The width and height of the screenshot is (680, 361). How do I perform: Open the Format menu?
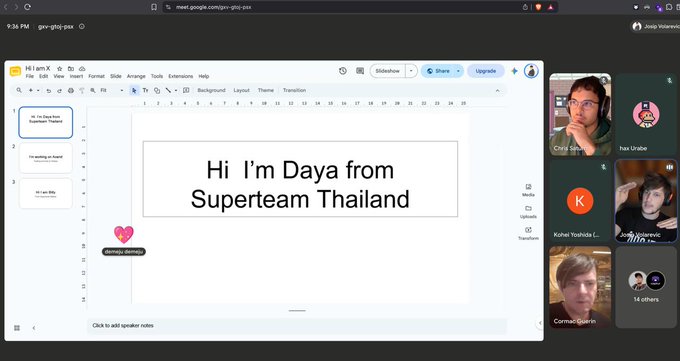pos(96,76)
